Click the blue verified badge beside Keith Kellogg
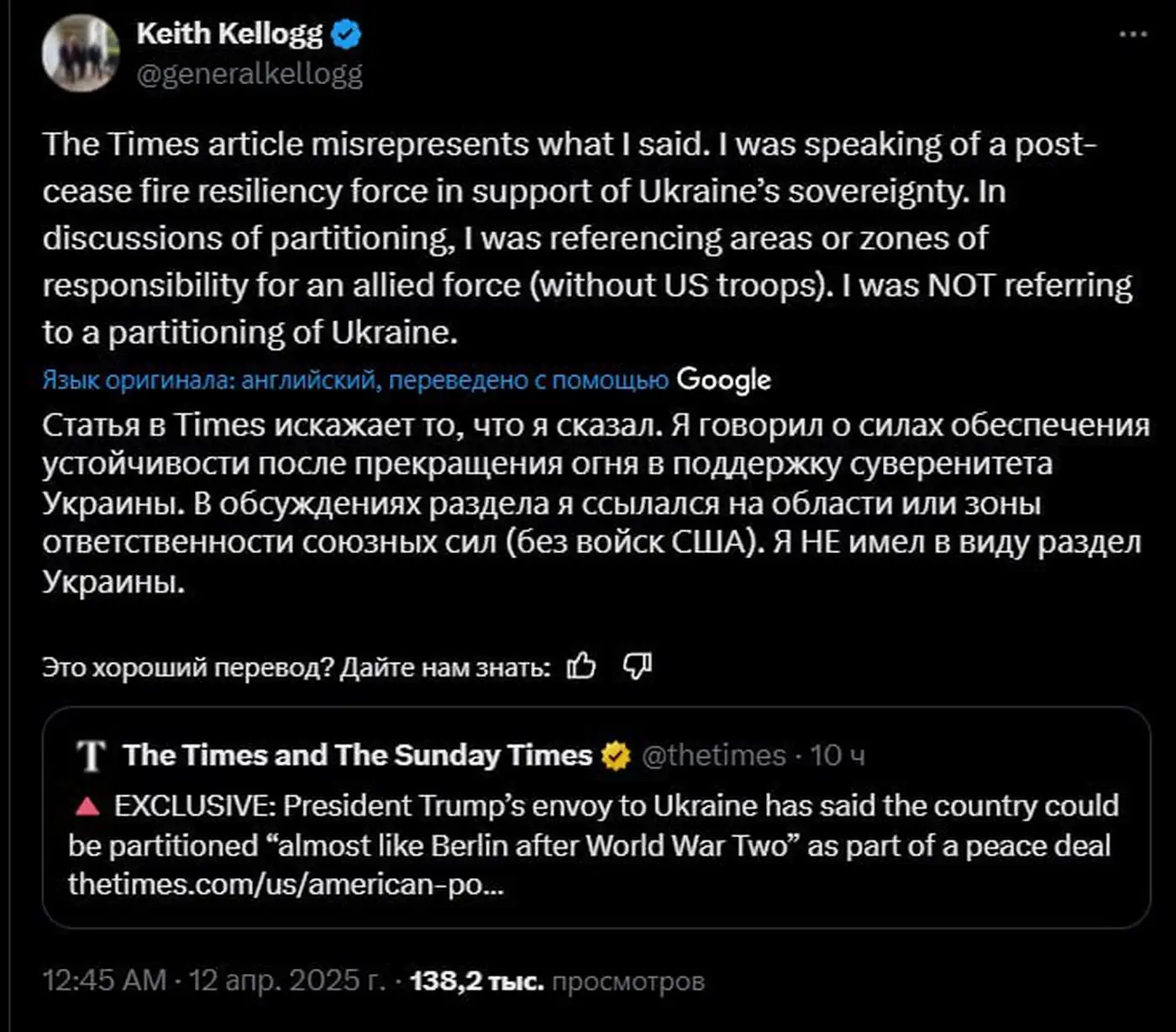The width and height of the screenshot is (1176, 1032). pyautogui.click(x=345, y=34)
